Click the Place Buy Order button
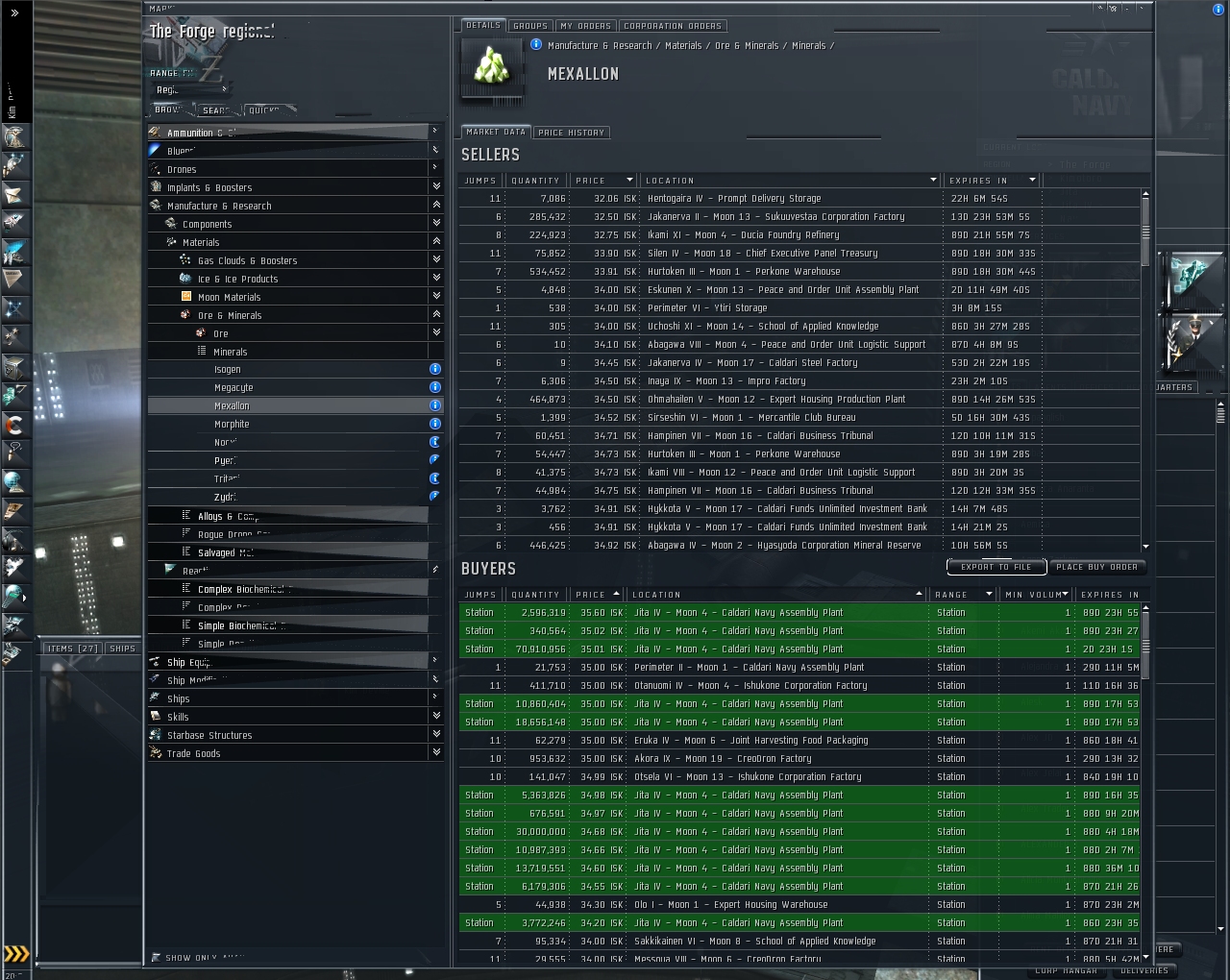Image resolution: width=1230 pixels, height=980 pixels. (x=1097, y=567)
